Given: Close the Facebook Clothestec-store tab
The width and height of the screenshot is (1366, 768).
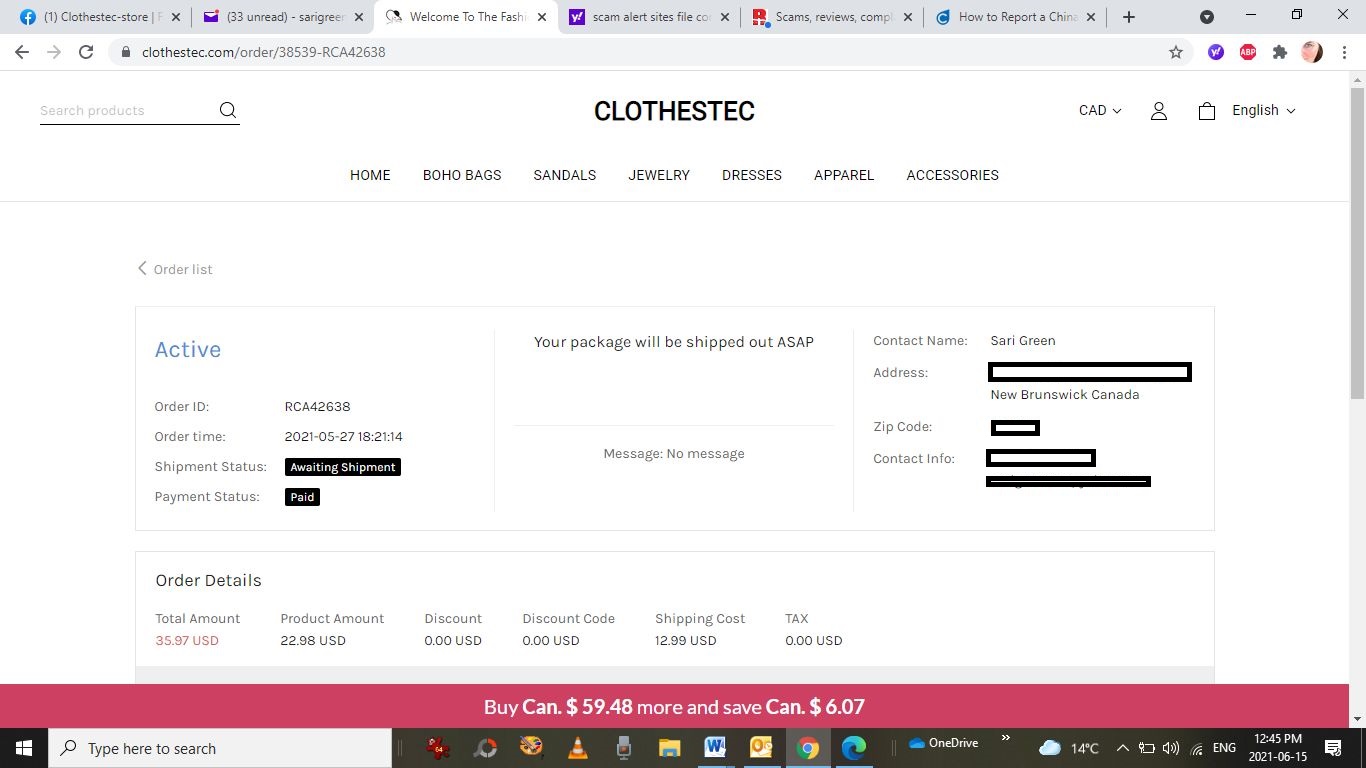Looking at the screenshot, I should point(176,17).
